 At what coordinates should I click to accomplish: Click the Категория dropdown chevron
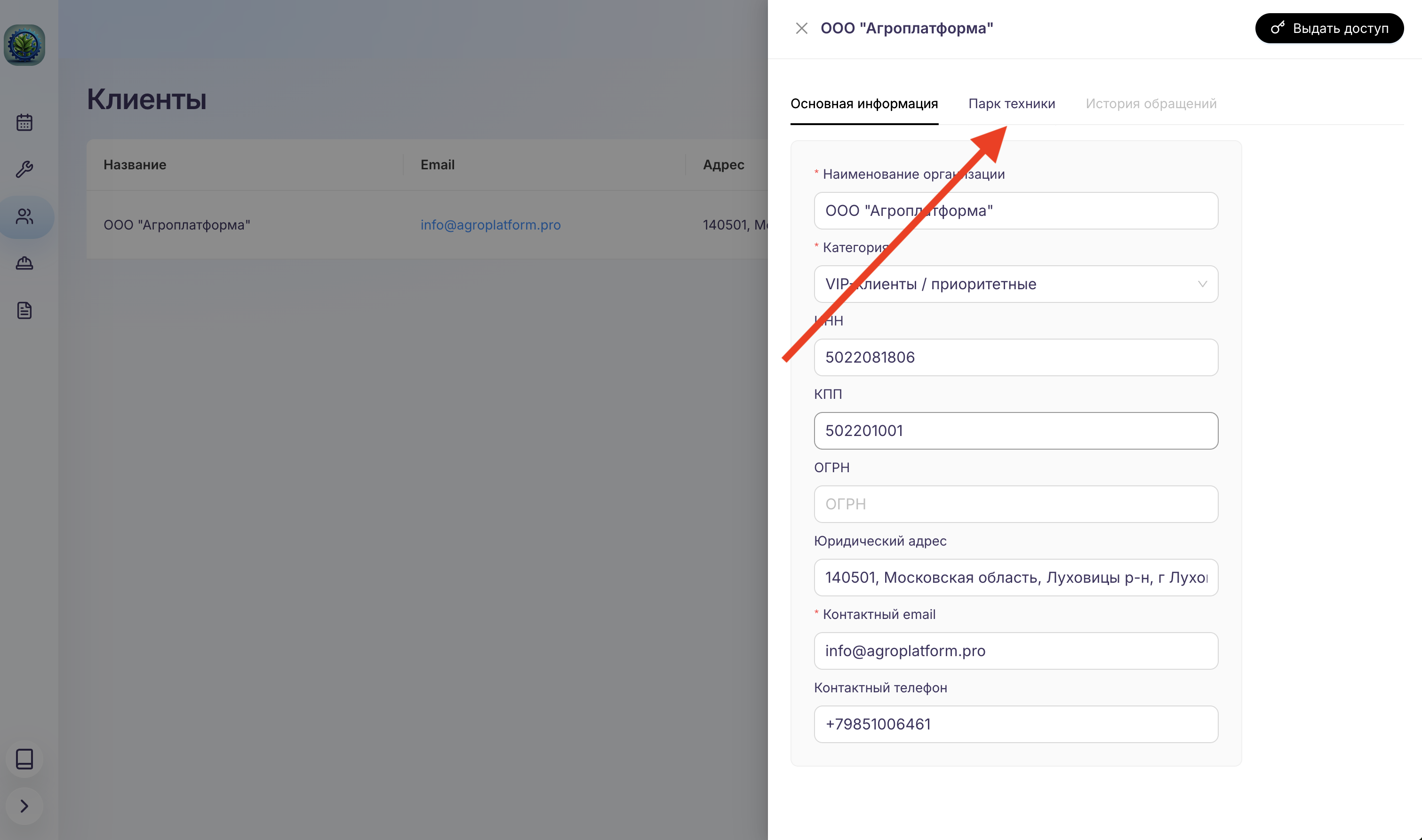pyautogui.click(x=1202, y=284)
